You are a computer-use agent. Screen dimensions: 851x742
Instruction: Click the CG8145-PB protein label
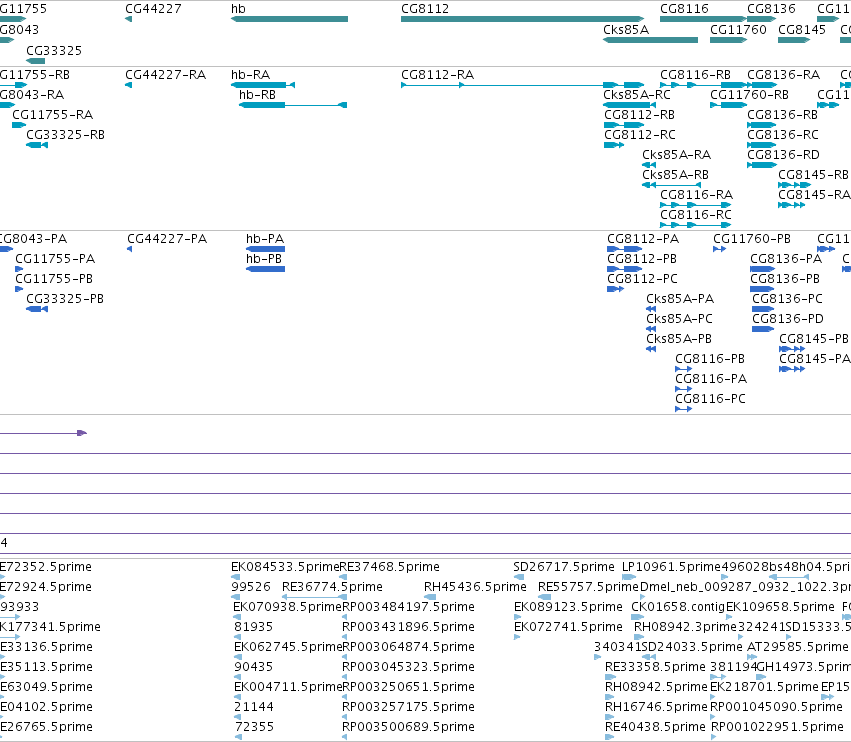coord(814,339)
